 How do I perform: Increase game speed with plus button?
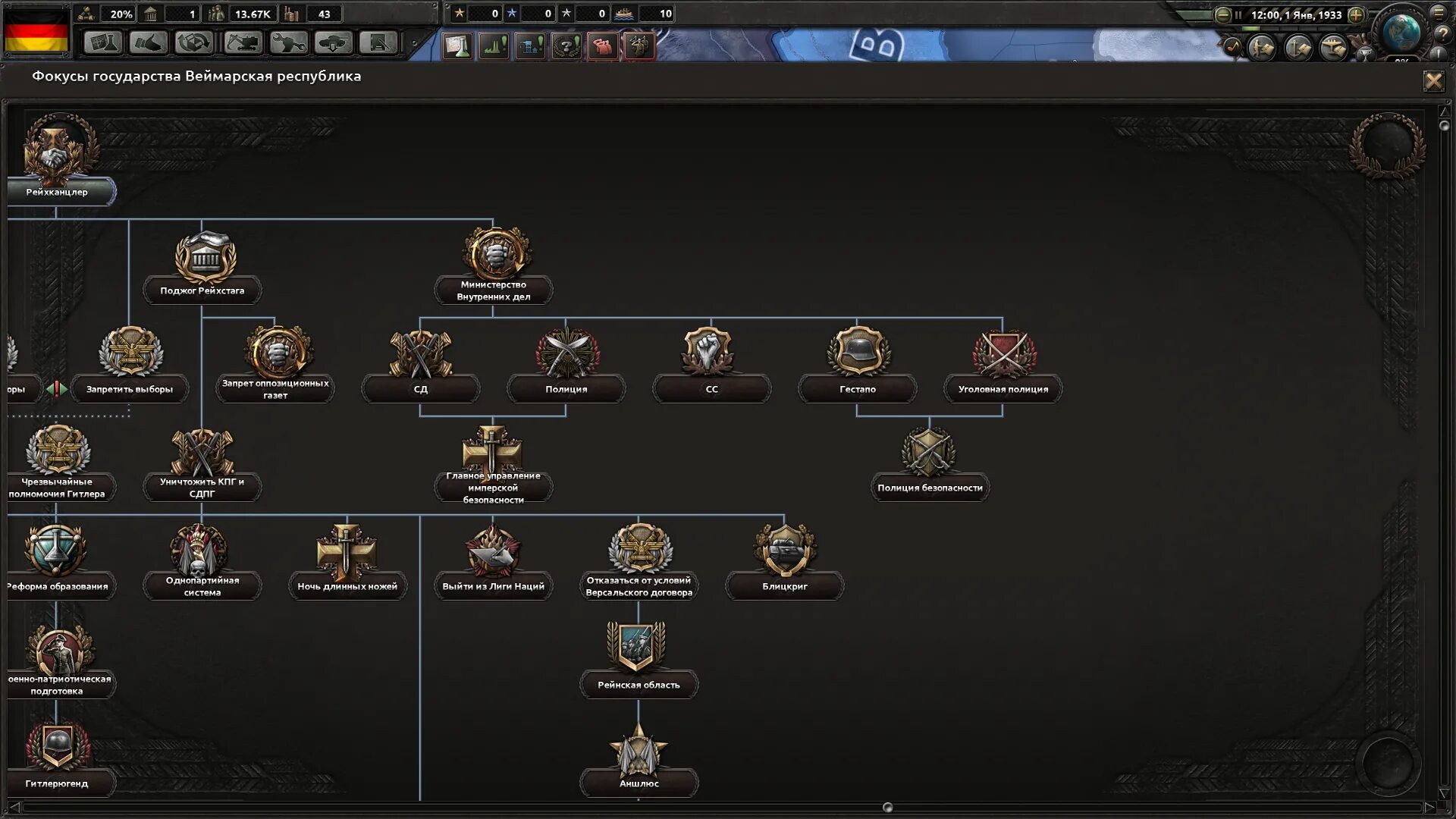[x=1356, y=14]
